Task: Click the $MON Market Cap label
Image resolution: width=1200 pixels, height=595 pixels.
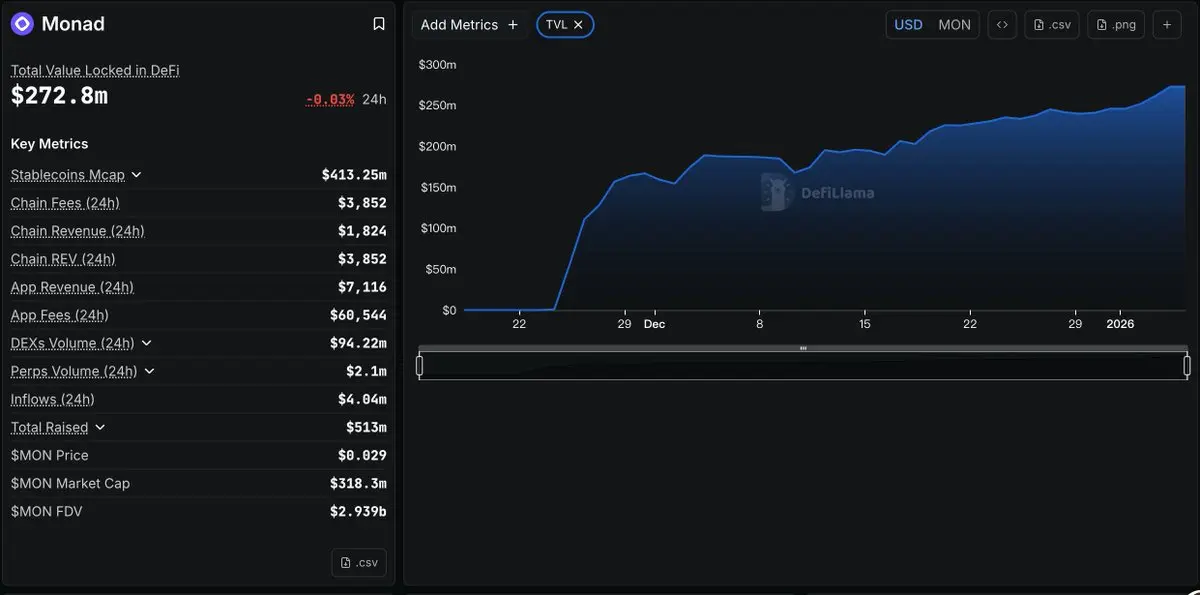Action: [x=71, y=483]
